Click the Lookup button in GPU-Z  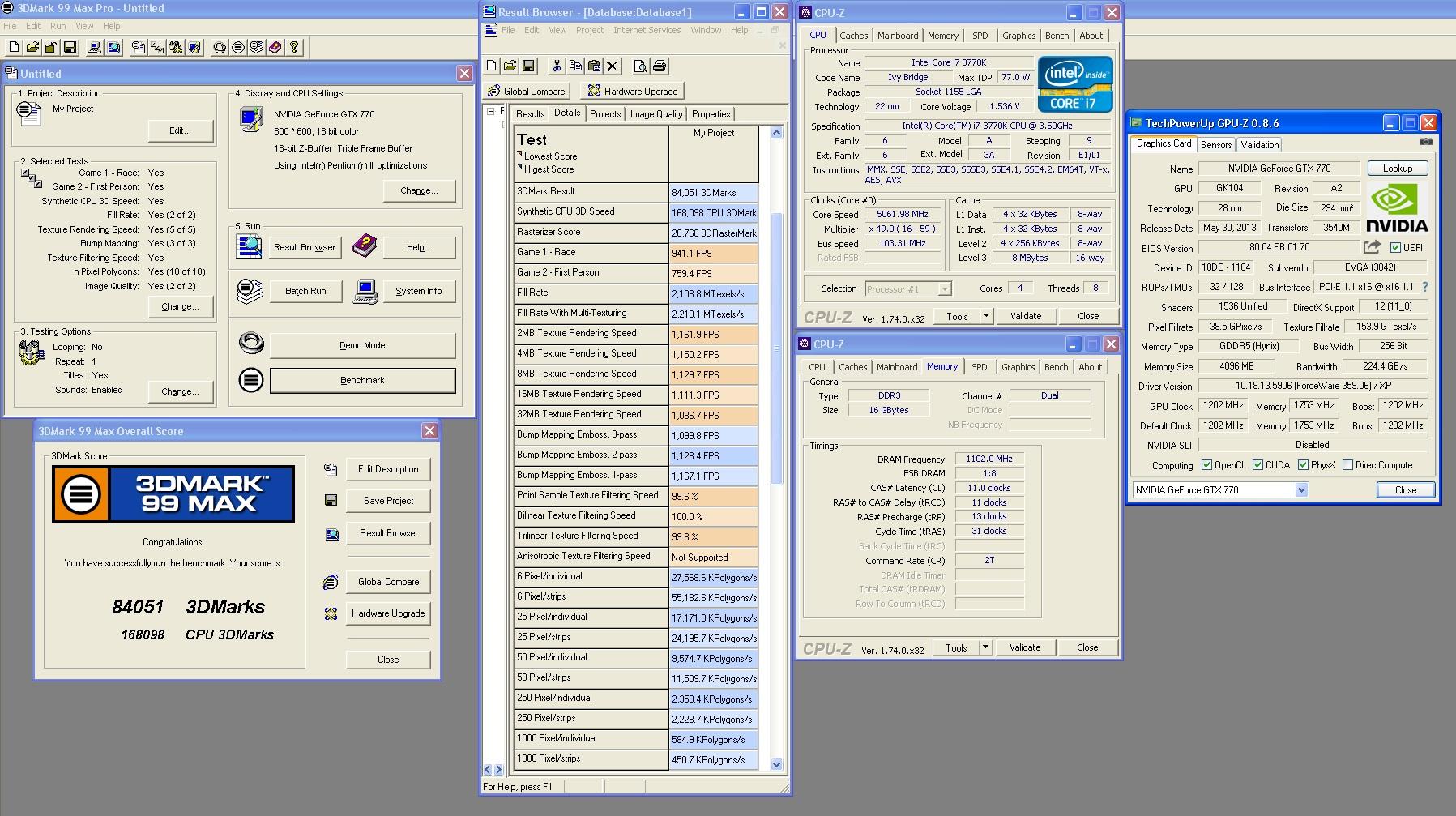(1398, 169)
